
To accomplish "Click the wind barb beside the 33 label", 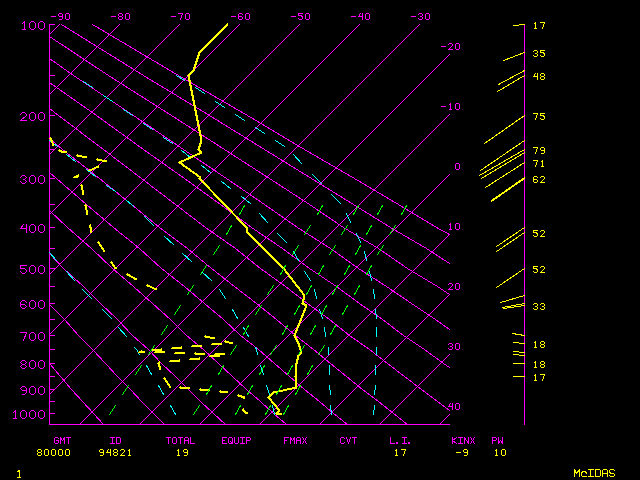I will pyautogui.click(x=512, y=302).
